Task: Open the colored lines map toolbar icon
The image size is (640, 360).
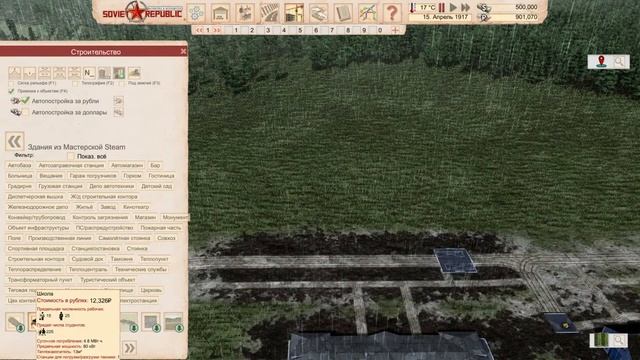Action: tap(367, 13)
